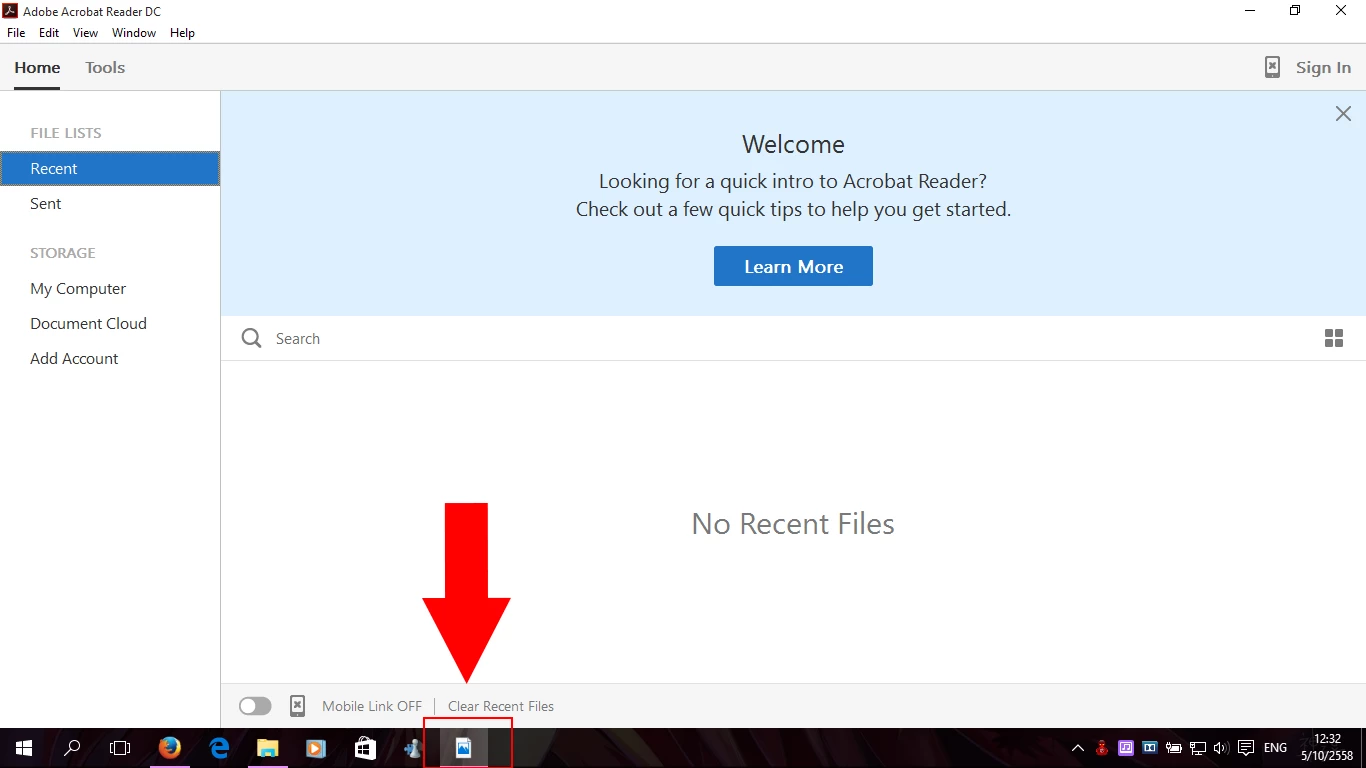The width and height of the screenshot is (1366, 768).
Task: Toggle the Mobile Link switch on
Action: pyautogui.click(x=255, y=706)
